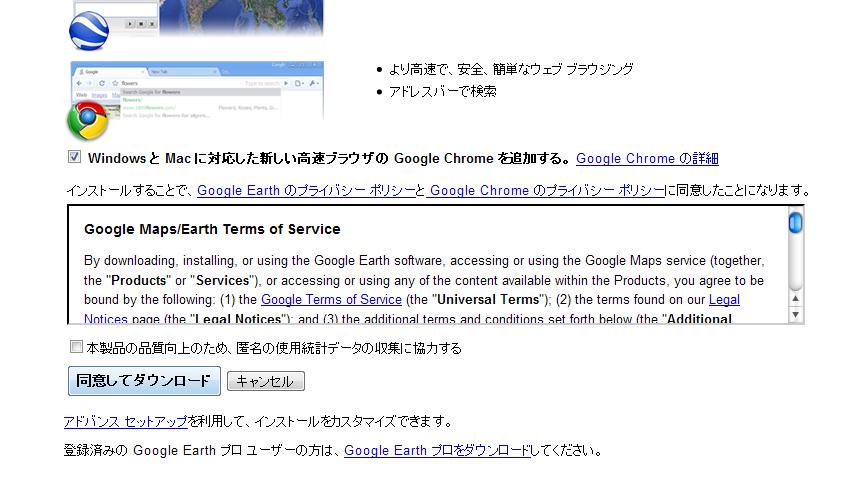Image resolution: width=855 pixels, height=481 pixels.
Task: Open Google Chrome のプライバシー ポリシー link
Action: point(546,190)
